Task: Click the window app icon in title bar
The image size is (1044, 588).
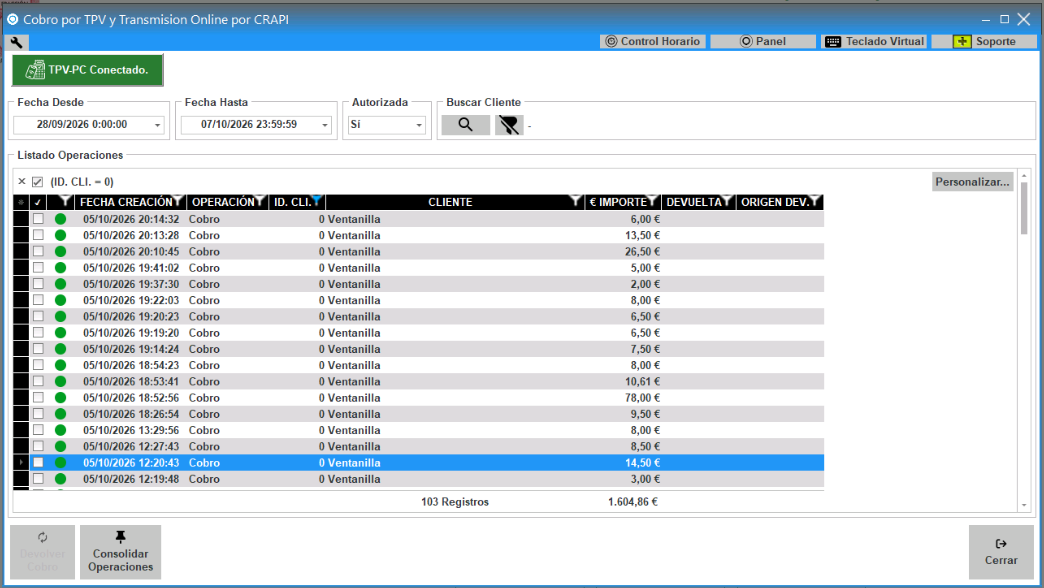Action: [13, 19]
